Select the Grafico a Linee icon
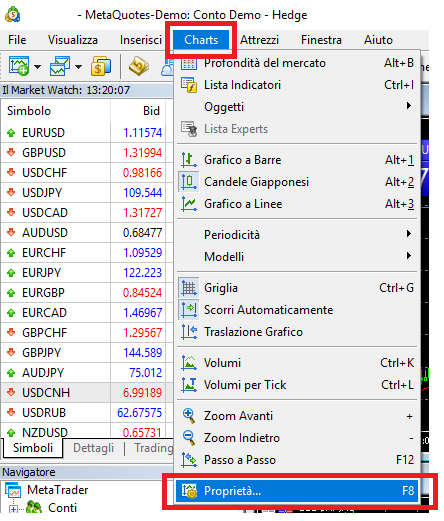The width and height of the screenshot is (444, 521). coord(189,204)
